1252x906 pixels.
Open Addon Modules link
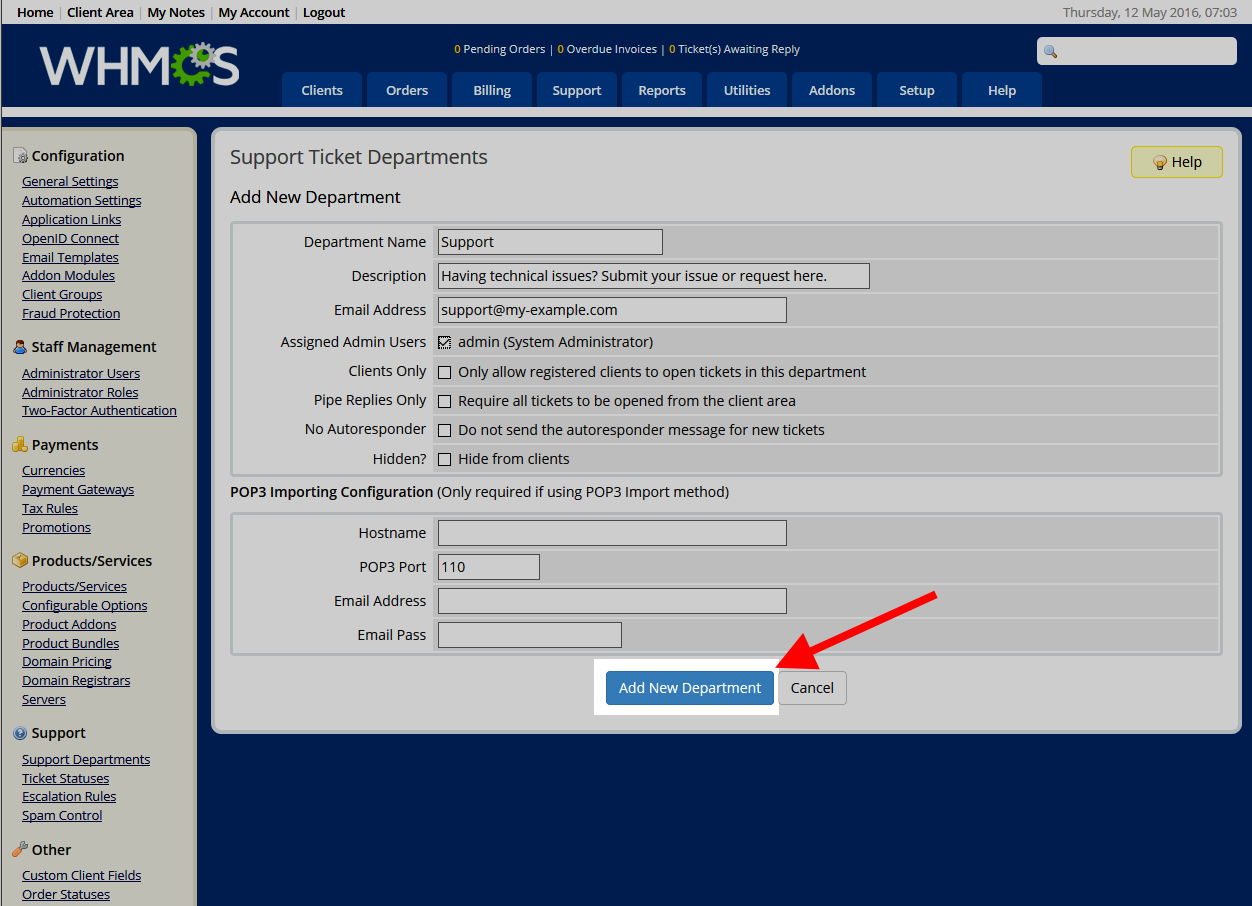point(68,276)
